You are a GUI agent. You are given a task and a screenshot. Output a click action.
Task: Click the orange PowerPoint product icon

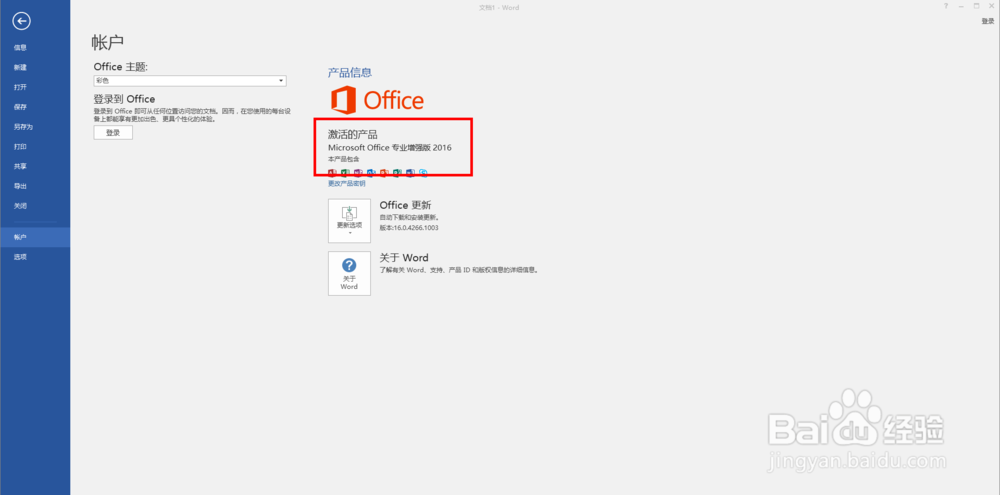coord(384,173)
